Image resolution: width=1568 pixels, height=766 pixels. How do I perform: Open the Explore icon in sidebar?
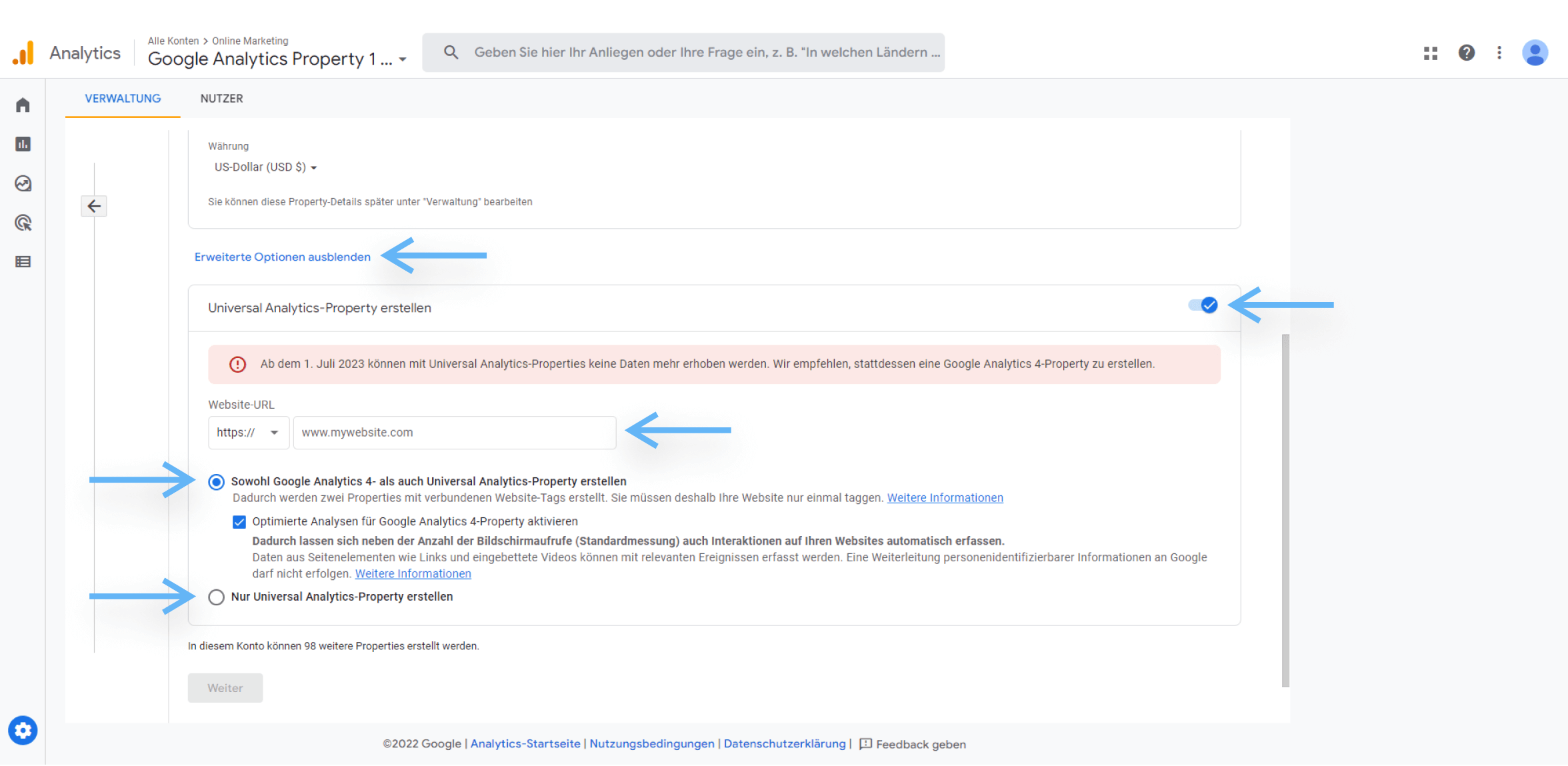coord(23,183)
